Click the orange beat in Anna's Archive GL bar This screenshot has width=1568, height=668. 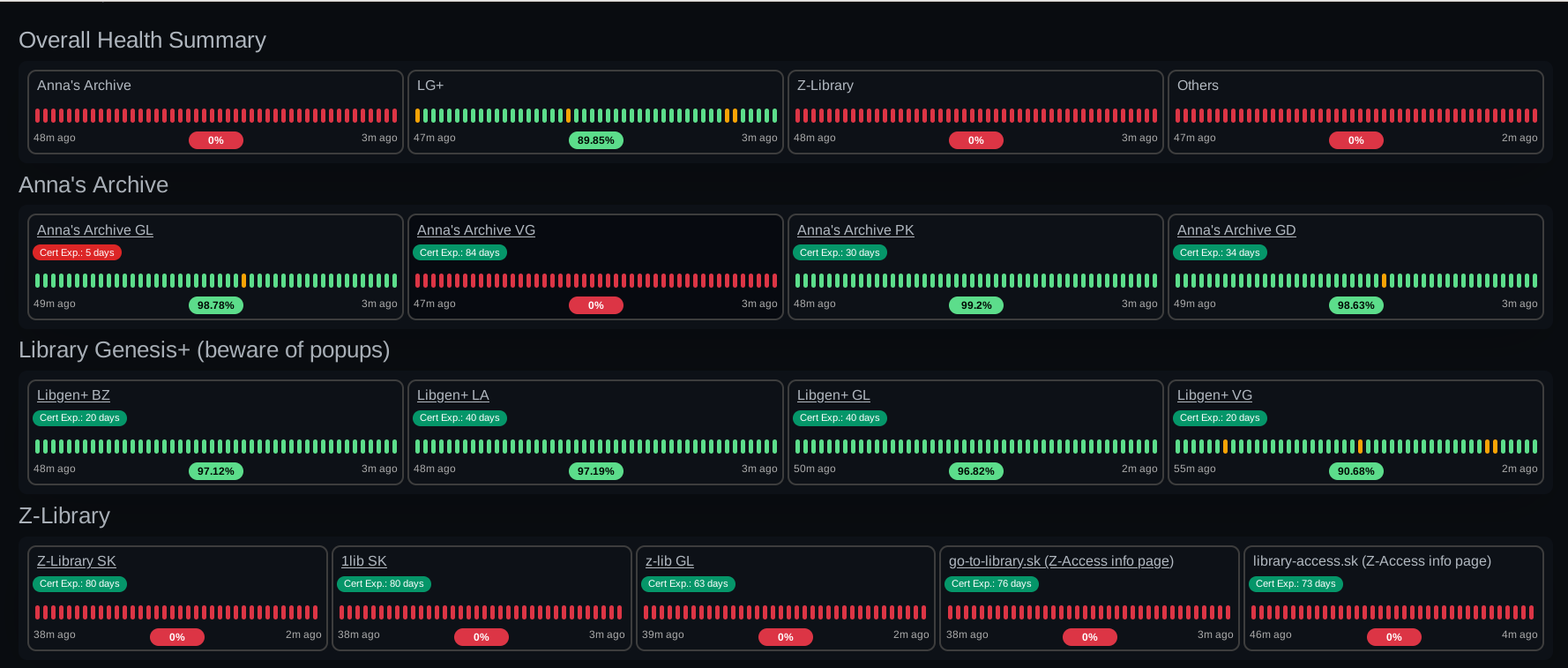pos(243,281)
